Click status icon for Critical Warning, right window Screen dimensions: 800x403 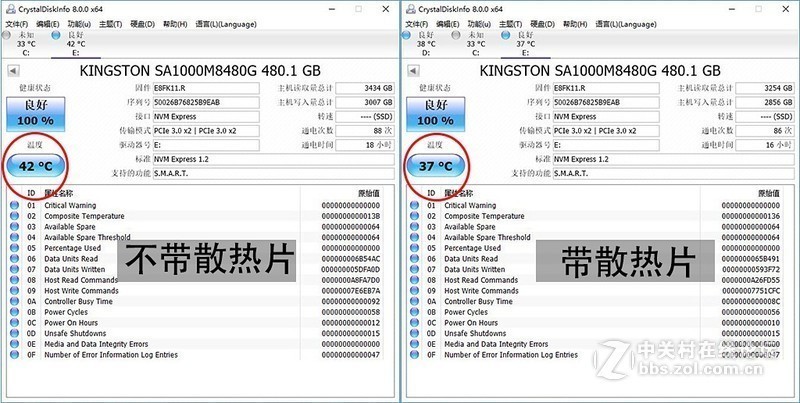(414, 205)
